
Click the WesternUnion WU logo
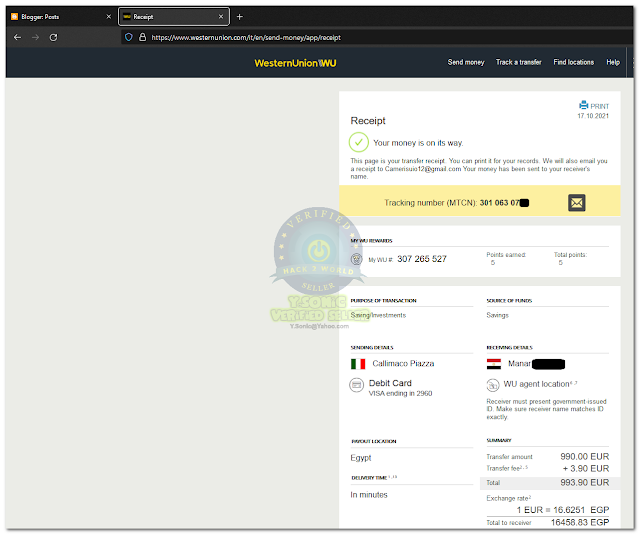295,63
